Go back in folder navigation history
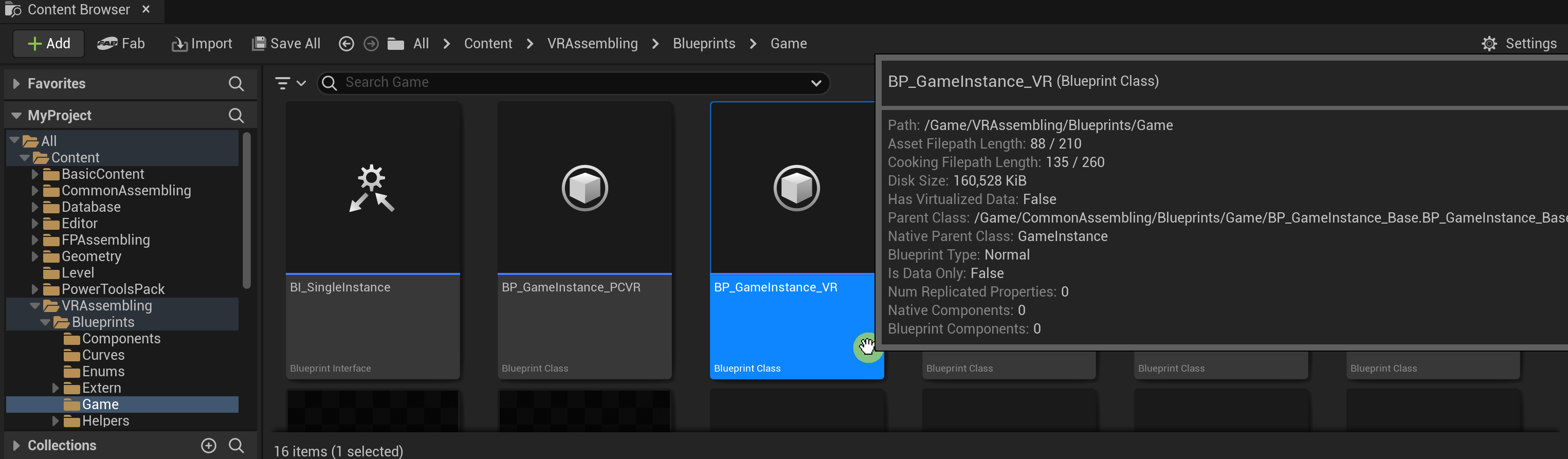The width and height of the screenshot is (1568, 459). (347, 44)
